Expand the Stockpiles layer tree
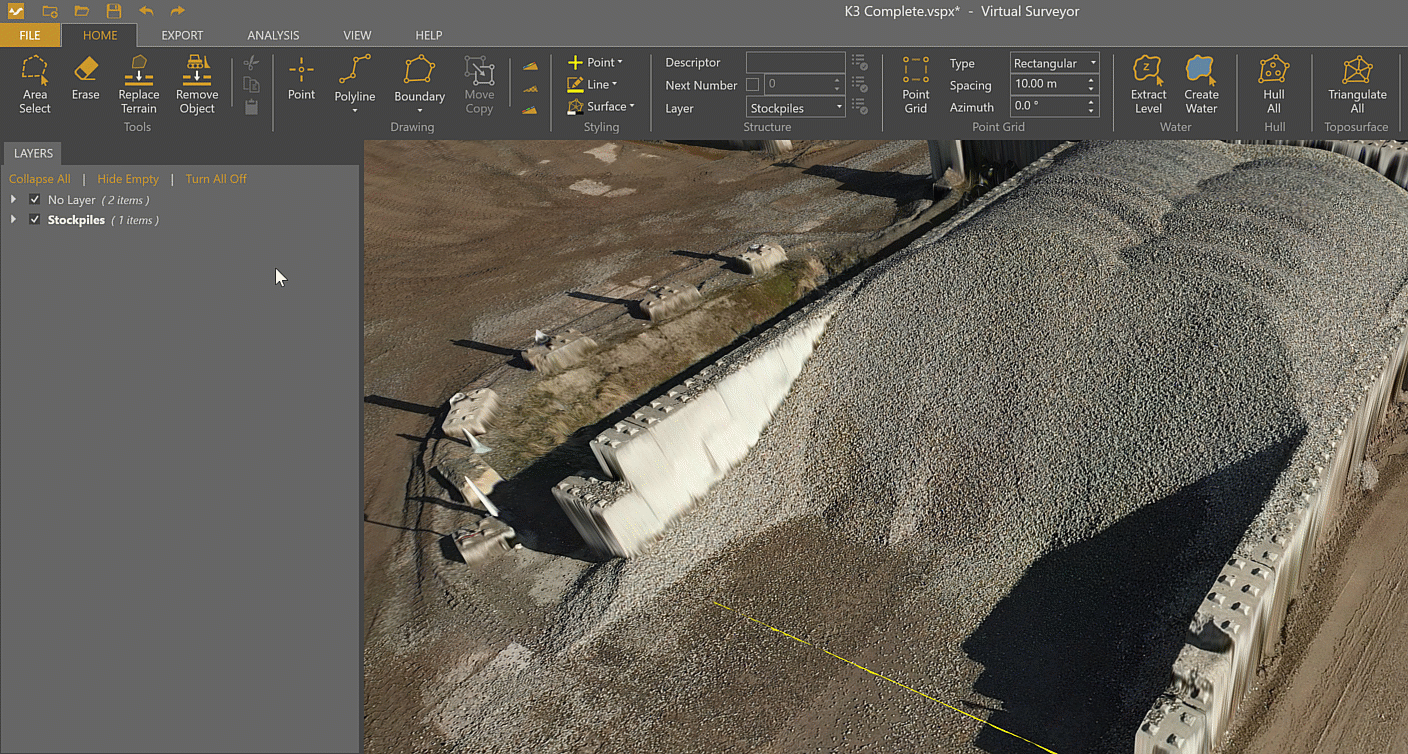The height and width of the screenshot is (754, 1408). 14,219
